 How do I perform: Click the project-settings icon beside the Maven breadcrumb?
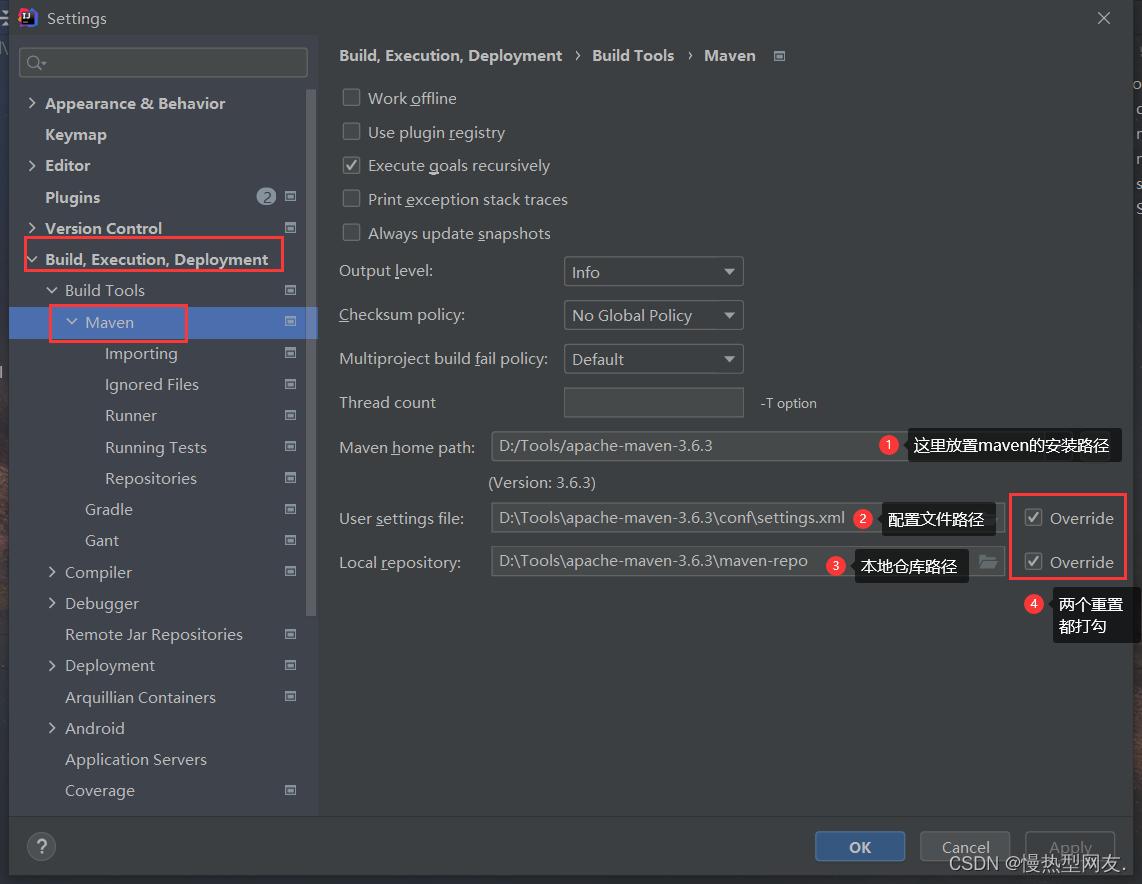[x=779, y=56]
